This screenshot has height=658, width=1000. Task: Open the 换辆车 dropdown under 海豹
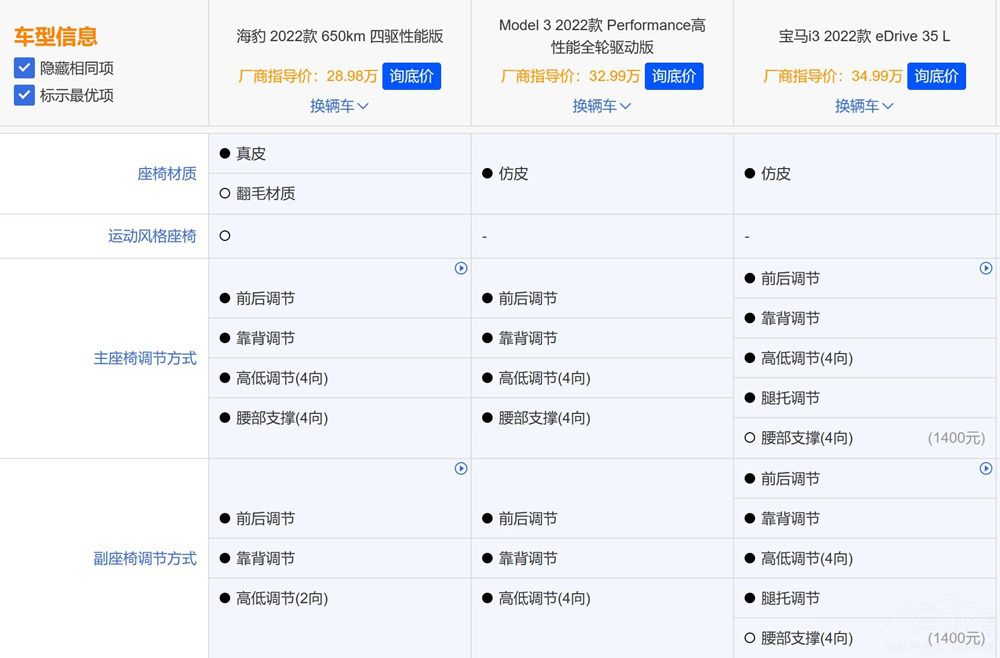click(339, 106)
